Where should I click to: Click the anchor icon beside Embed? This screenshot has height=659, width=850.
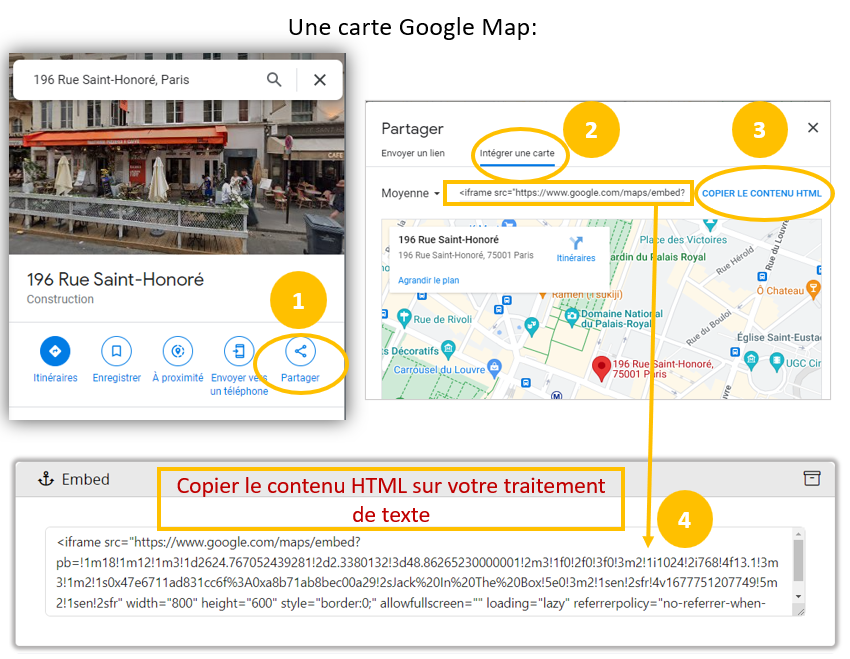tap(44, 479)
